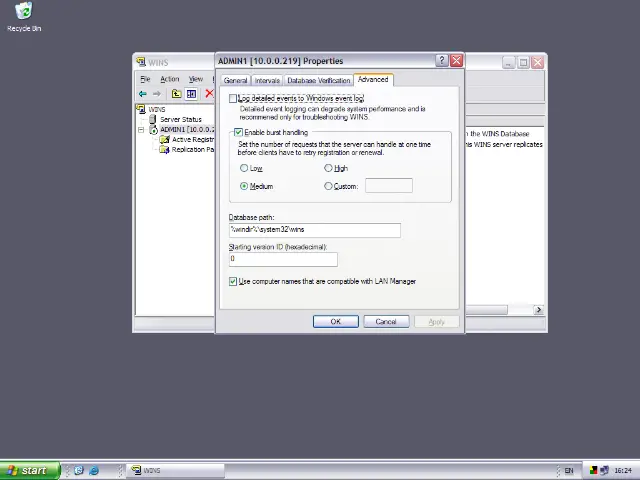Select the Replication Partners tree item

pyautogui.click(x=193, y=150)
